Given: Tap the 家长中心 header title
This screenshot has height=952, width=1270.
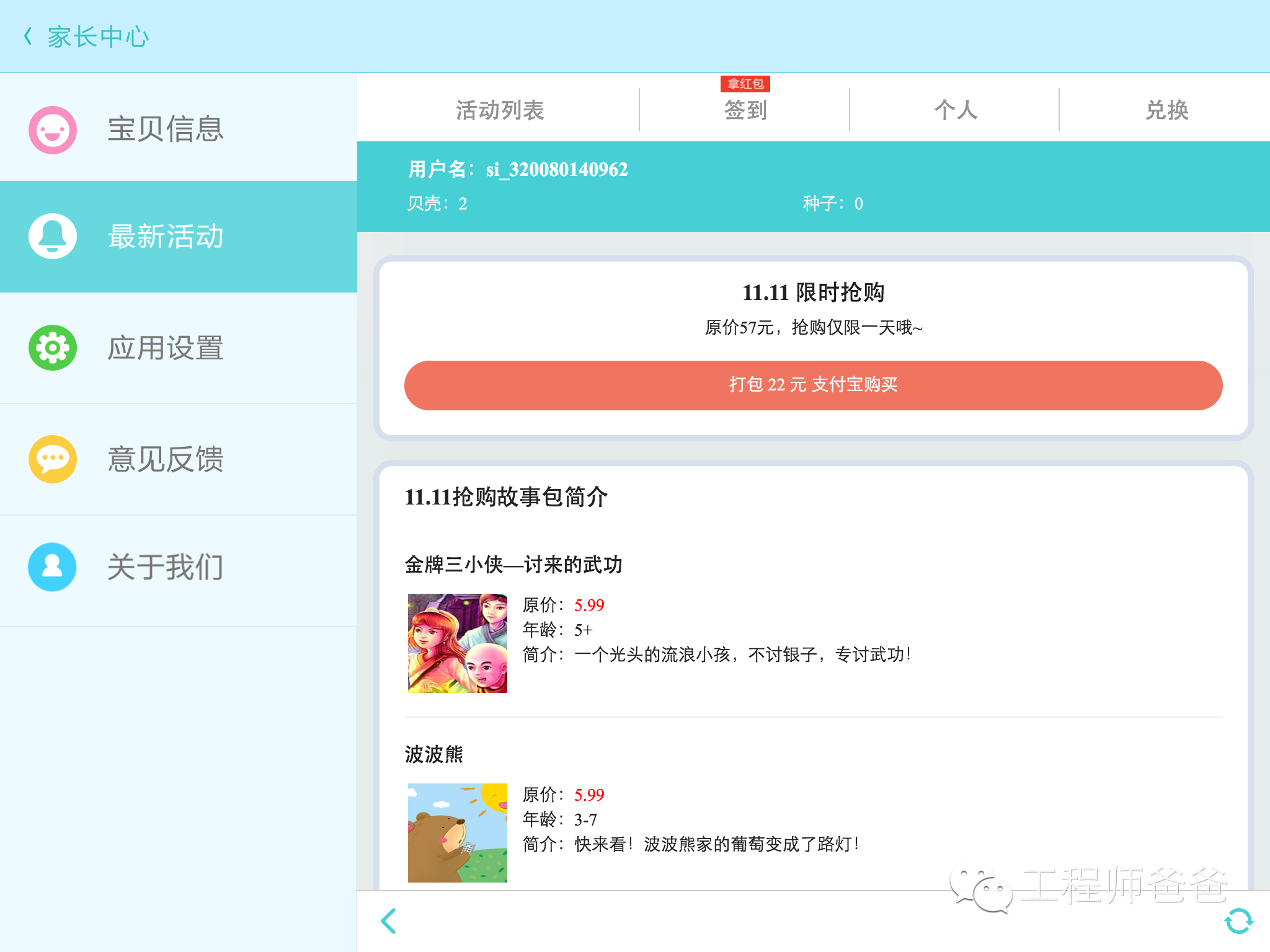Looking at the screenshot, I should tap(98, 37).
